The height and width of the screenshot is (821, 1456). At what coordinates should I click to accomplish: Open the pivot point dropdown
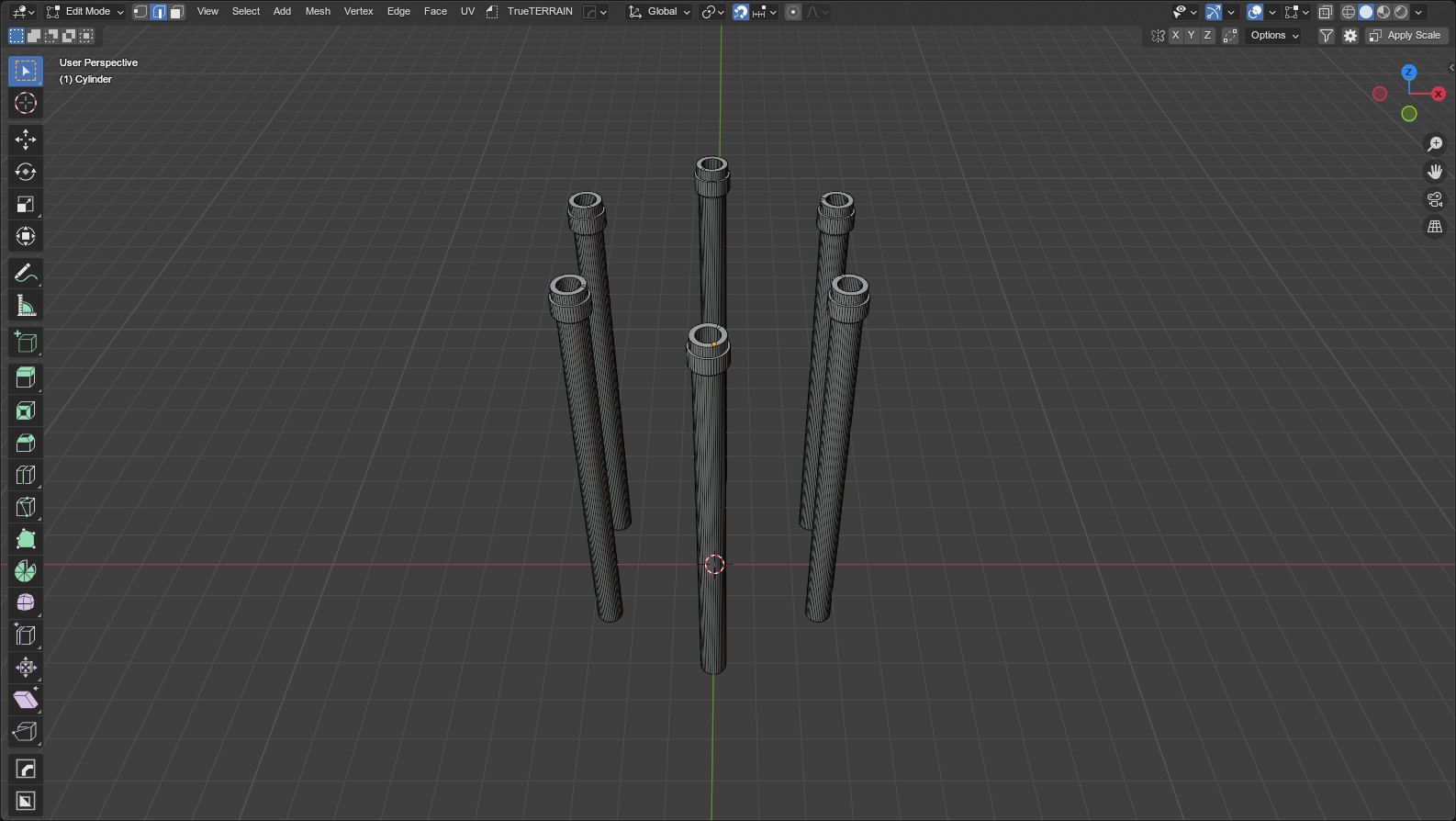[x=713, y=12]
